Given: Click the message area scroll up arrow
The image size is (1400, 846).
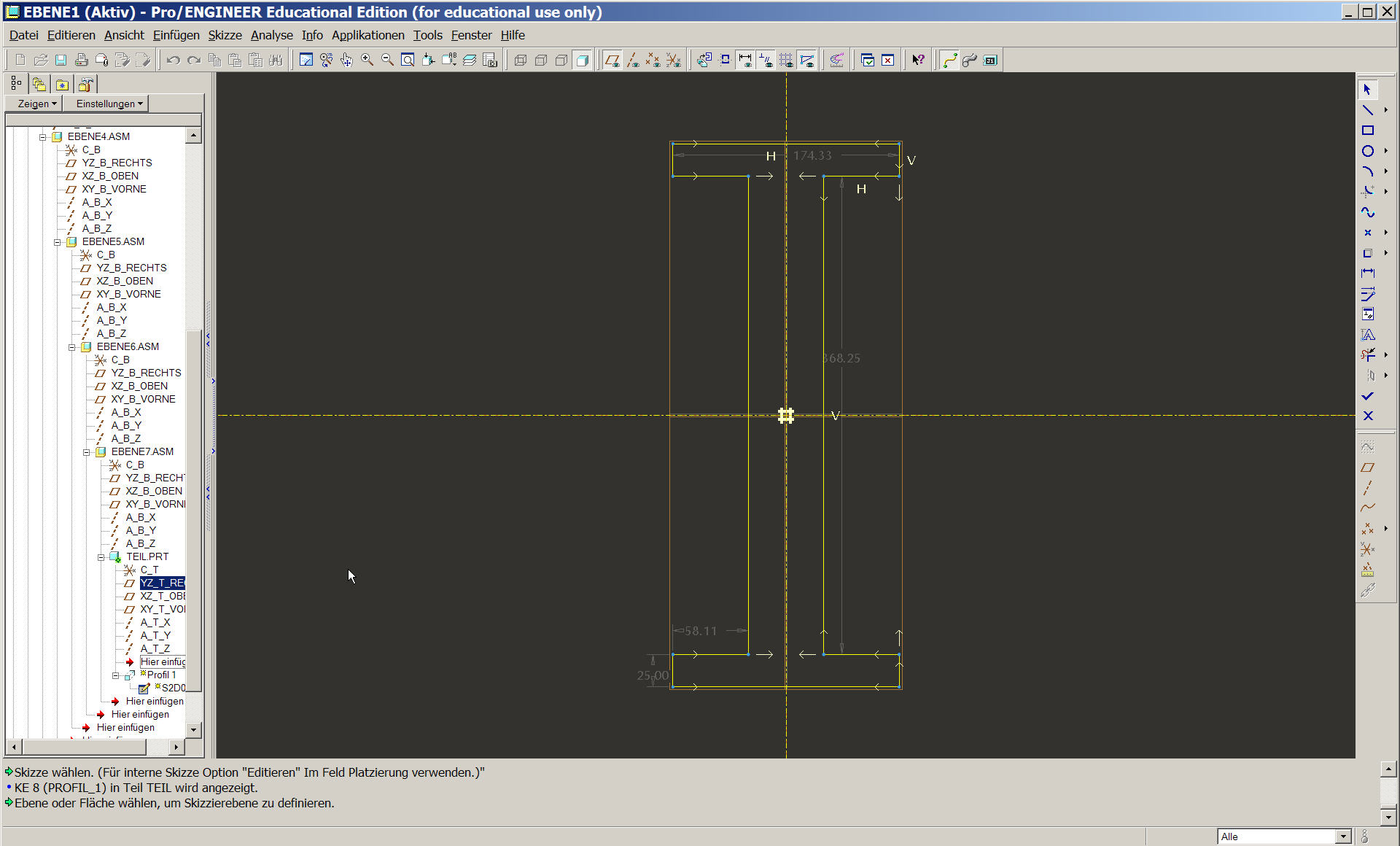Looking at the screenshot, I should click(x=1388, y=769).
